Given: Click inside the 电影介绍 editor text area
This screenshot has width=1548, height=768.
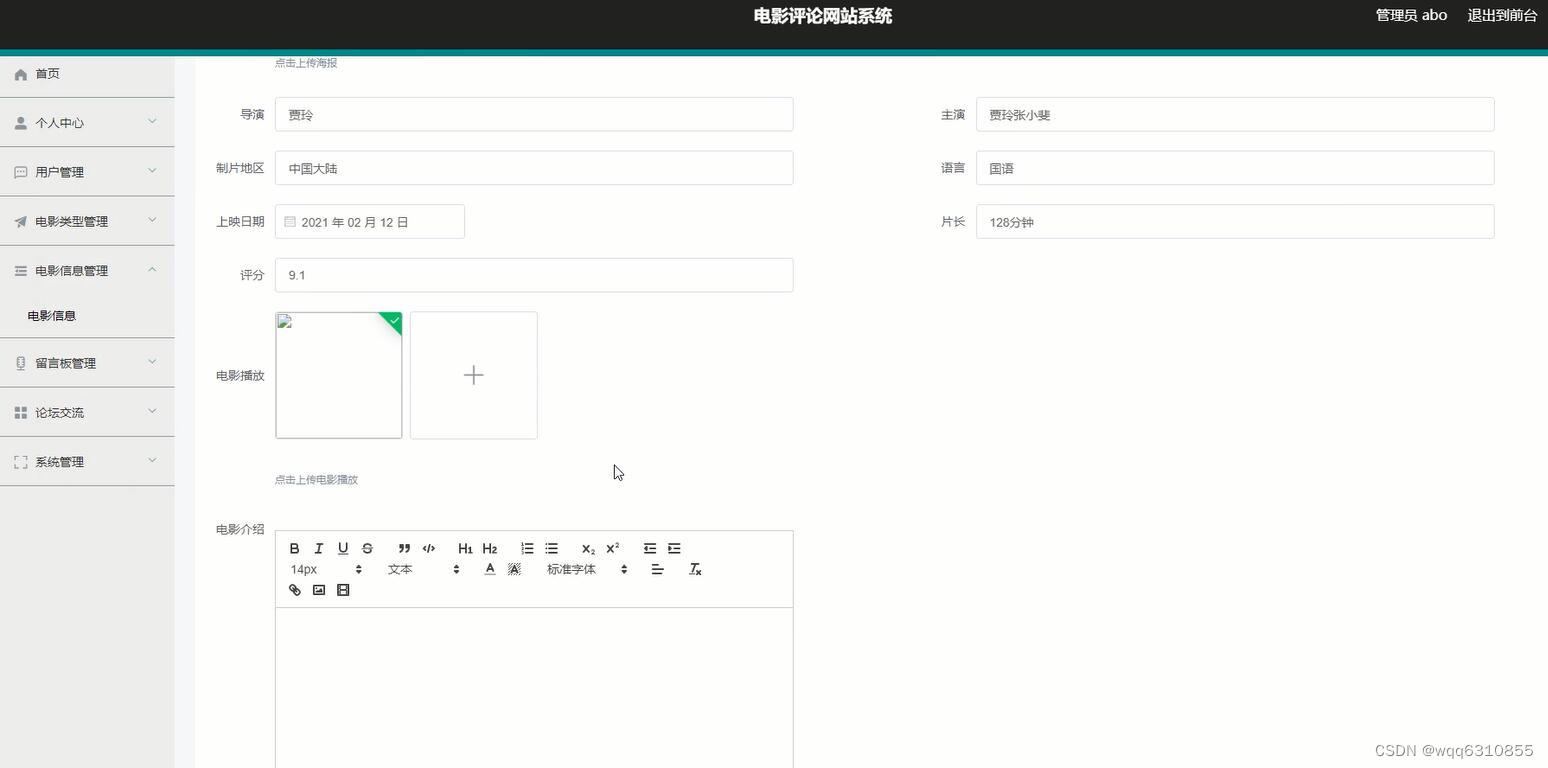Looking at the screenshot, I should pos(534,688).
